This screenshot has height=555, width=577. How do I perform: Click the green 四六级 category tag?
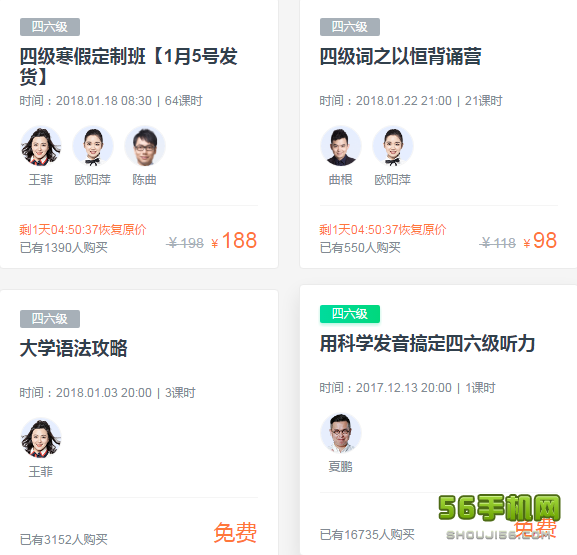[x=350, y=314]
